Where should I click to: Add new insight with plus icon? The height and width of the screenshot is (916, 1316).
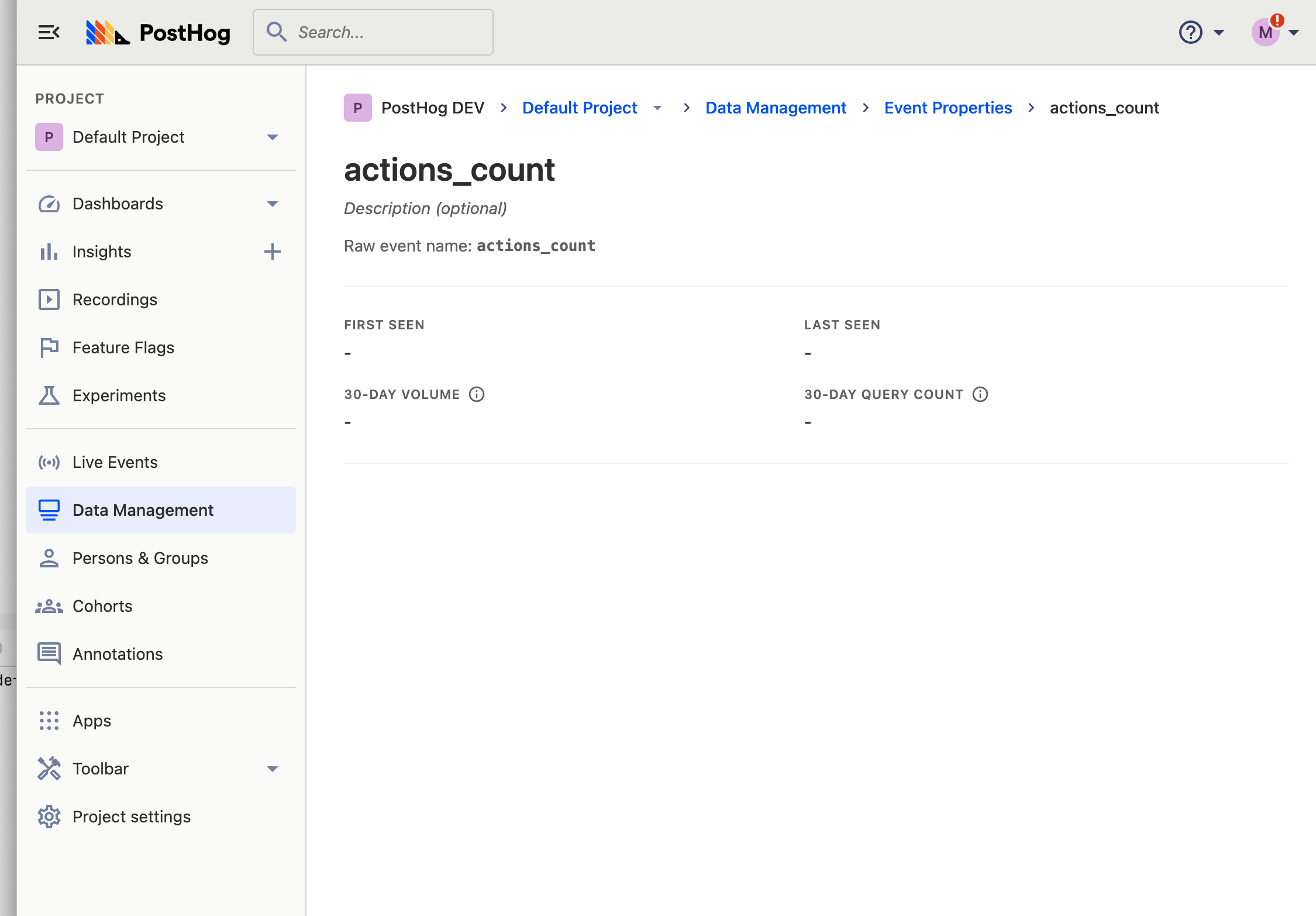[x=272, y=252]
